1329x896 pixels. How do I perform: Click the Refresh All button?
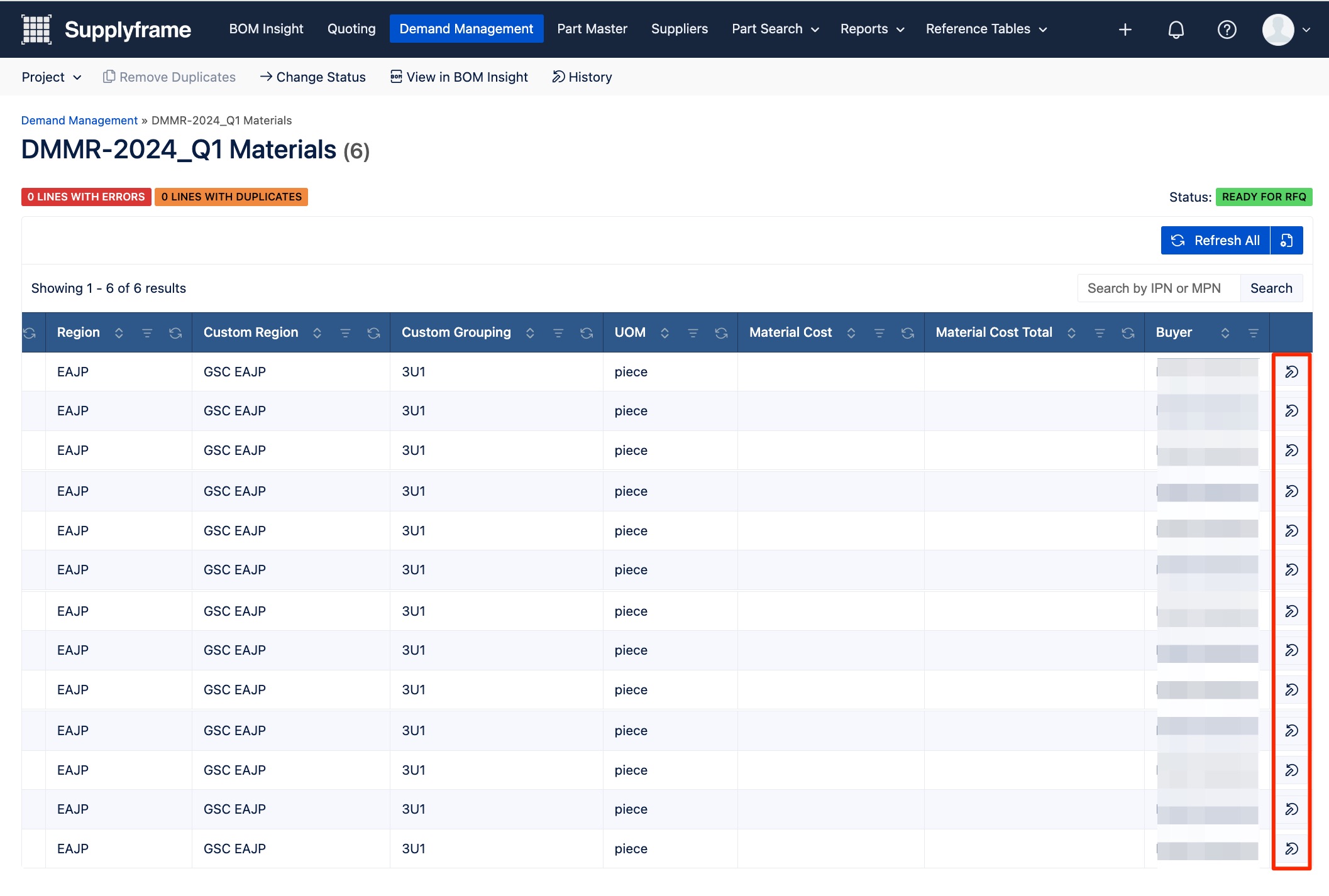[1215, 241]
